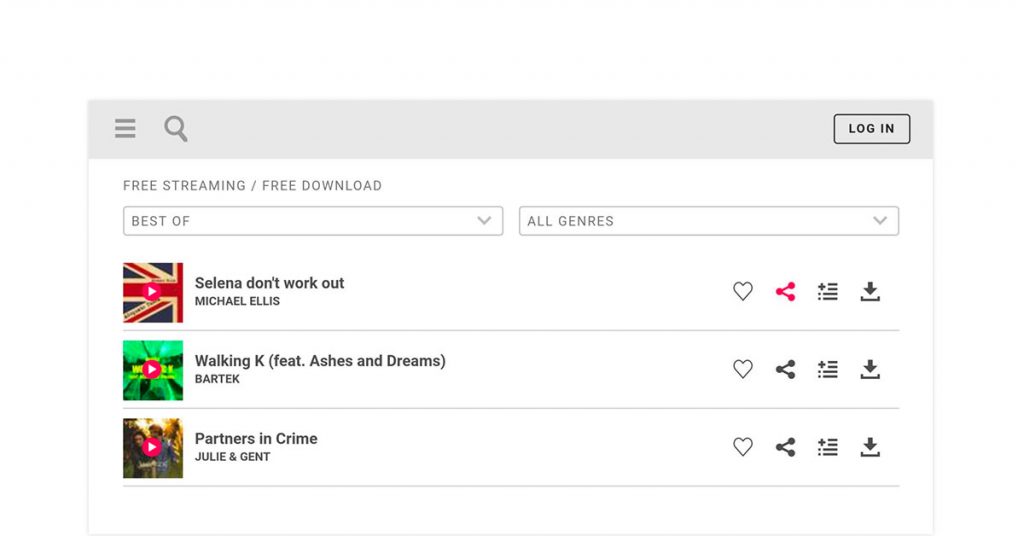Add Walking K to playlist
Viewport: 1024px width, 536px height.
[x=828, y=369]
